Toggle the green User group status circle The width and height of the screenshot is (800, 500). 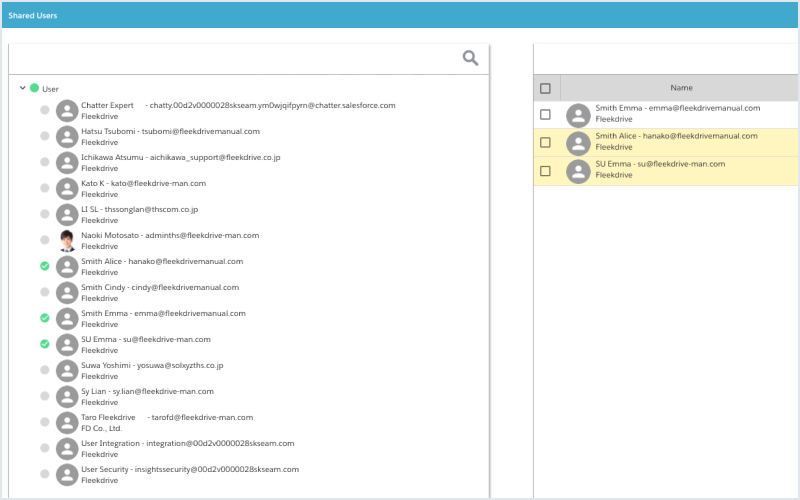(34, 88)
